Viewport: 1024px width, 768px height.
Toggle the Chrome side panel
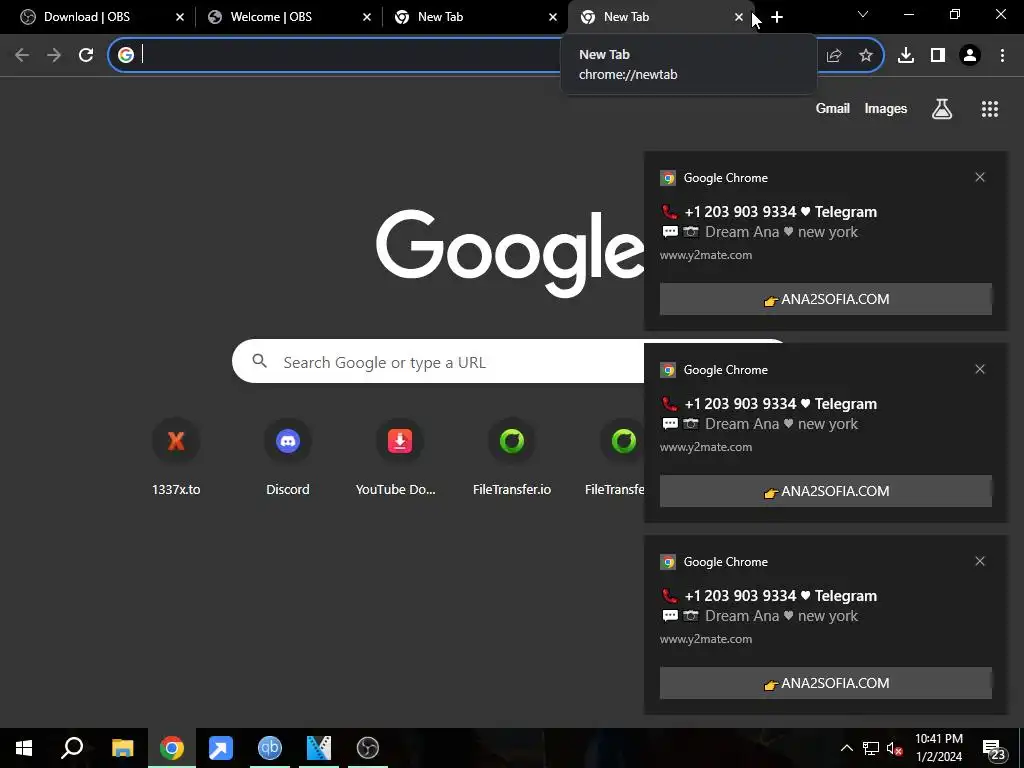(x=938, y=56)
